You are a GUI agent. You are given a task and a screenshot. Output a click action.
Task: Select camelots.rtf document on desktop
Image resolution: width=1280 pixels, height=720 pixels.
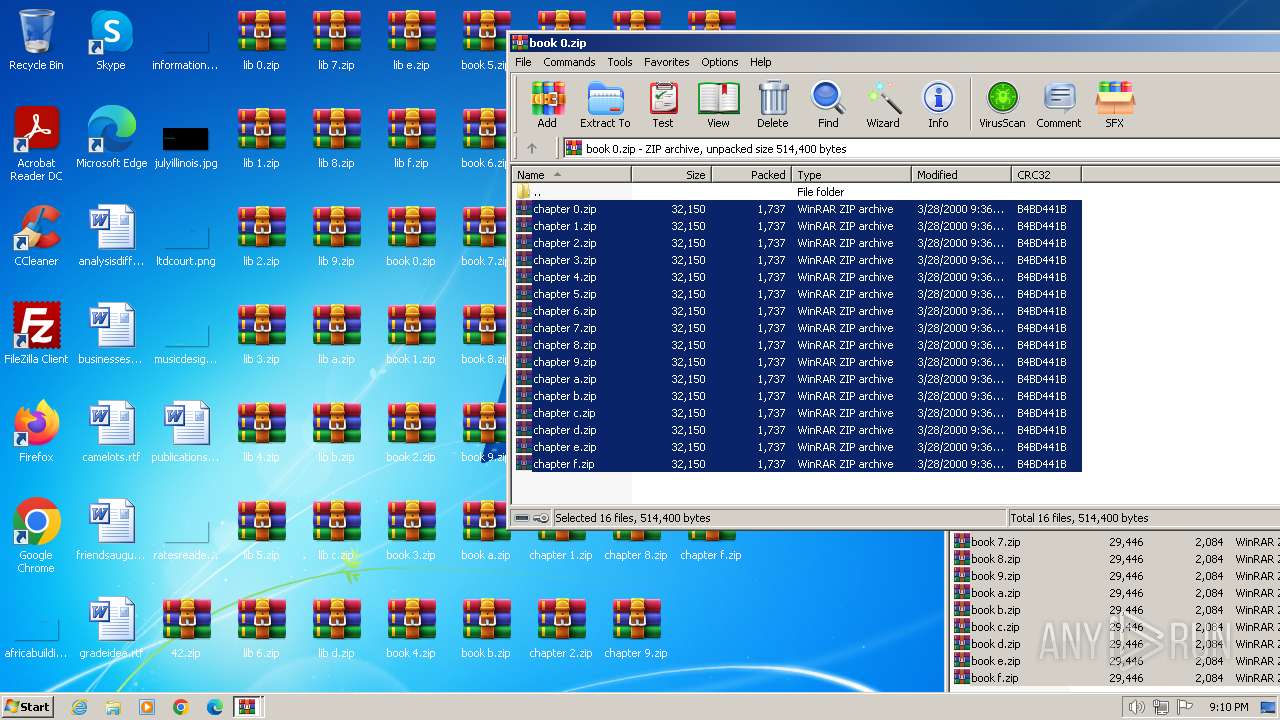click(111, 432)
